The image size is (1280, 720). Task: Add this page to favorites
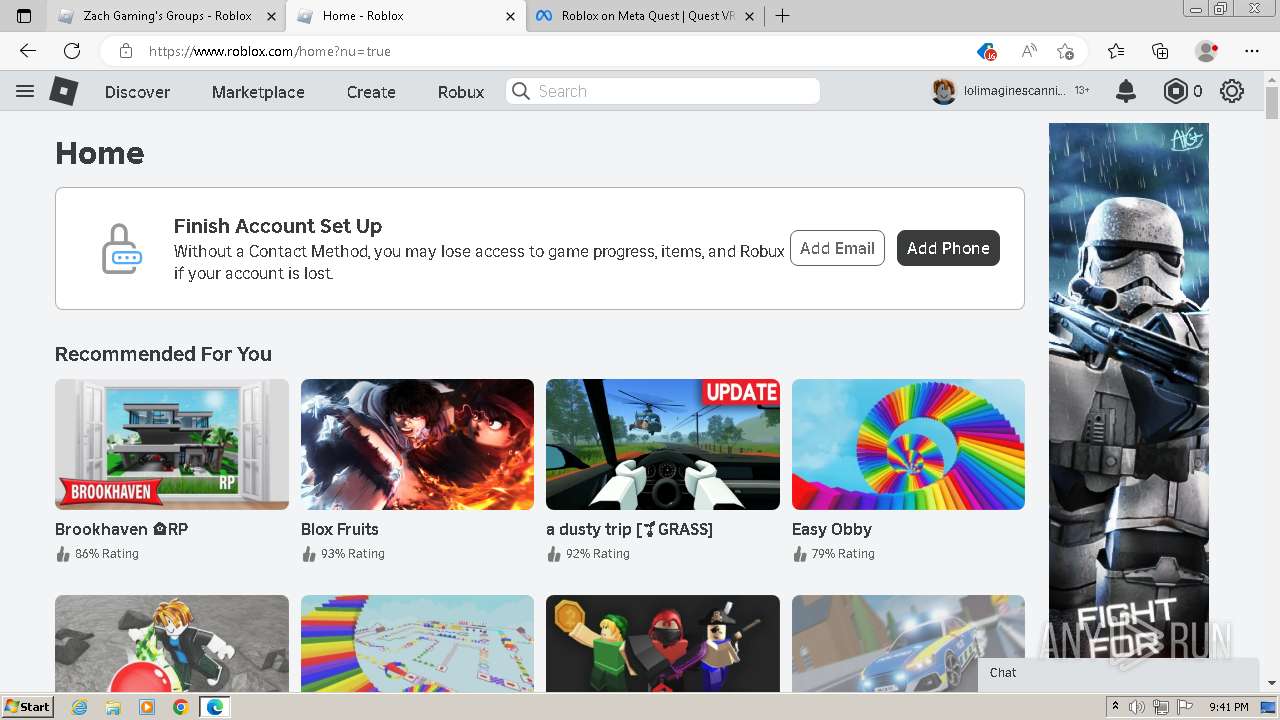(x=1066, y=51)
